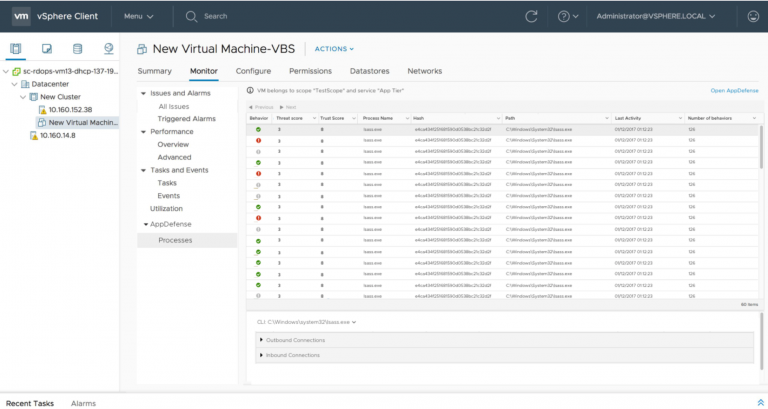Viewport: 768px width, 409px height.
Task: Open the Menu dropdown
Action: pos(139,16)
